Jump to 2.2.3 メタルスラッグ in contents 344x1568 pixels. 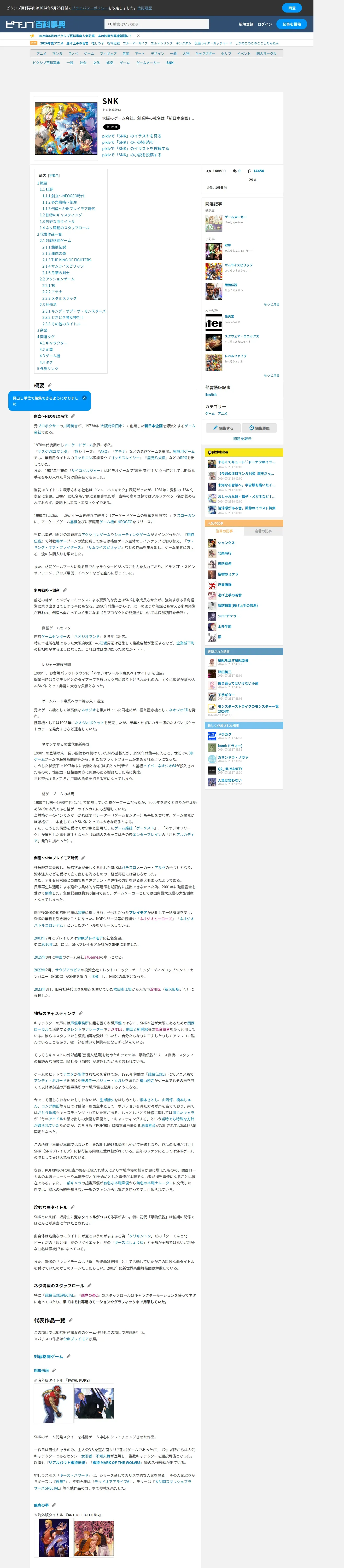60,298
